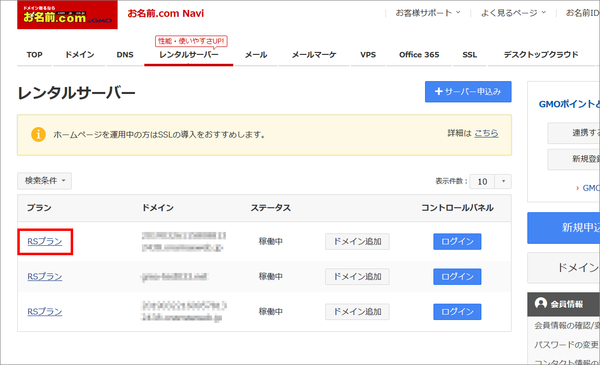Open the first RSプラン link in the red box
Viewport: 600px width, 365px height.
point(45,241)
